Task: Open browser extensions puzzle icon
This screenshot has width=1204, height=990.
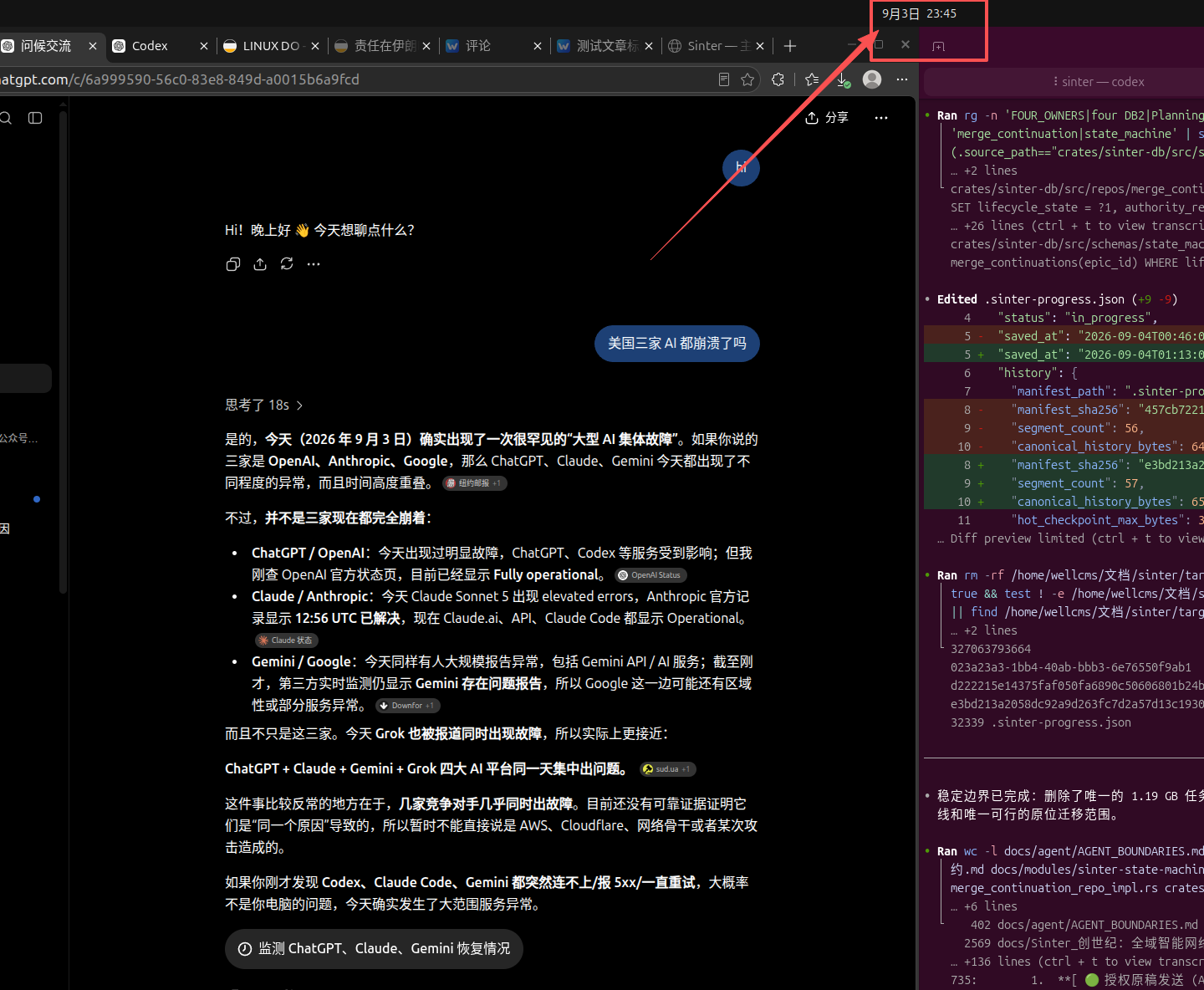Action: [778, 79]
